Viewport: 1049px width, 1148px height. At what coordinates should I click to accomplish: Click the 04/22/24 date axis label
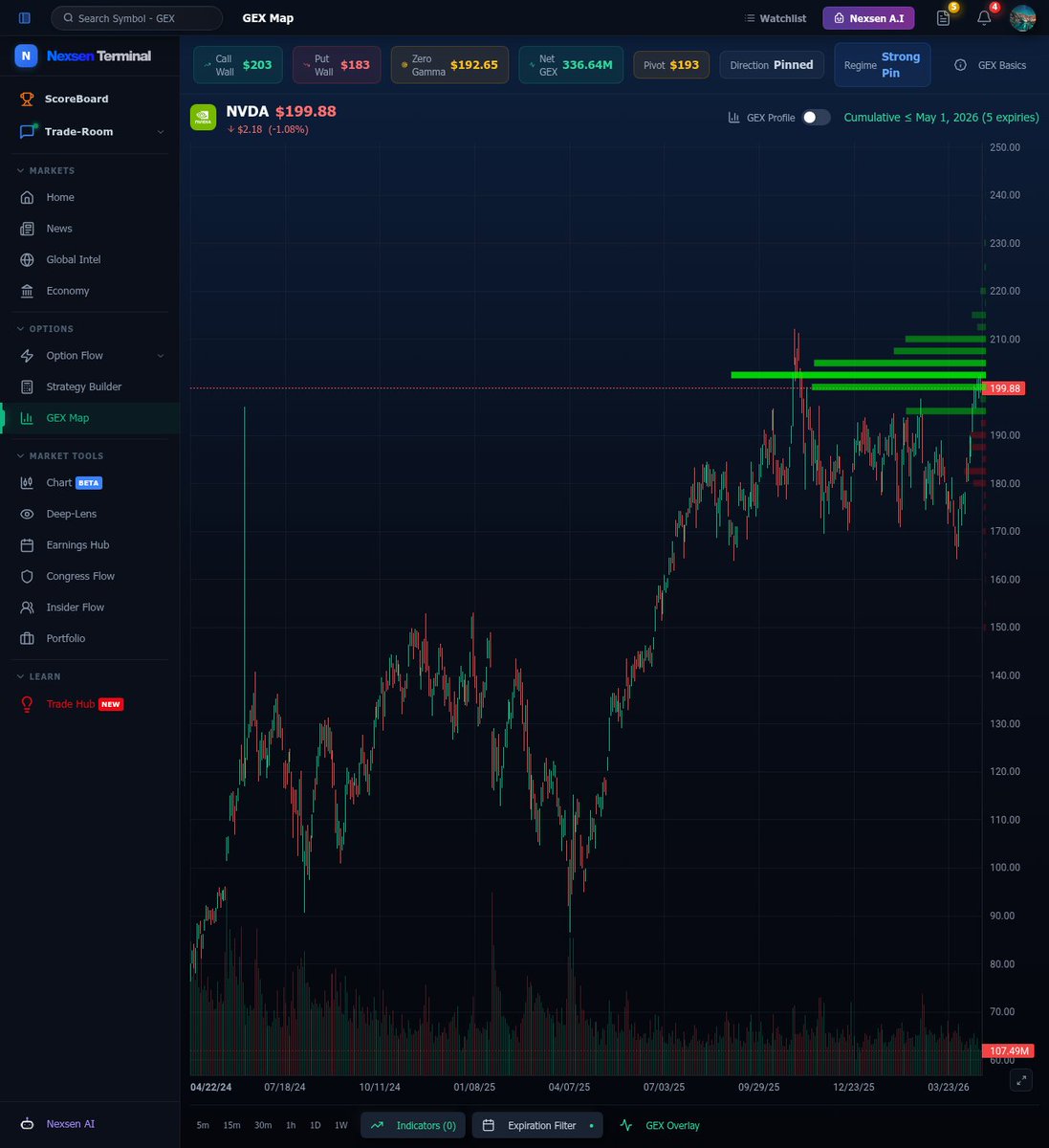coord(210,1088)
